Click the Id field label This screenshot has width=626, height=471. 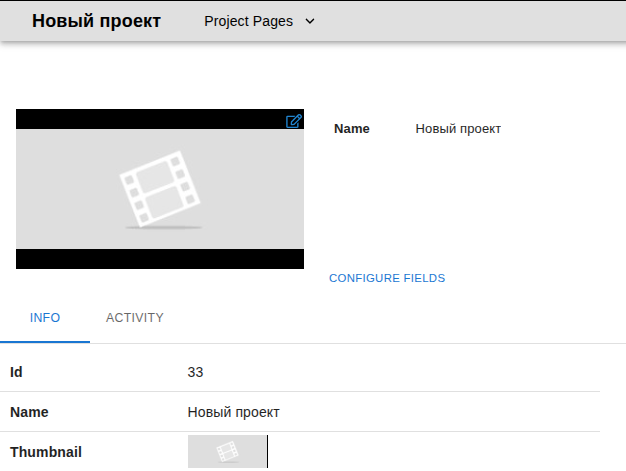click(16, 372)
